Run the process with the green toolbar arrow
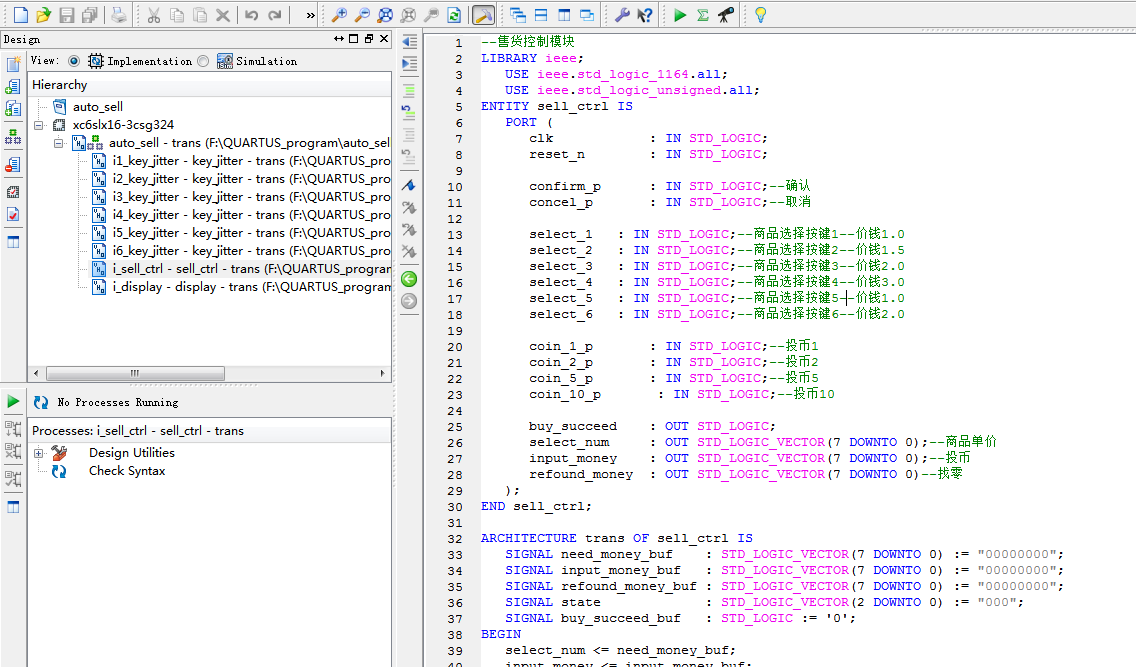Image resolution: width=1136 pixels, height=667 pixels. (x=680, y=14)
